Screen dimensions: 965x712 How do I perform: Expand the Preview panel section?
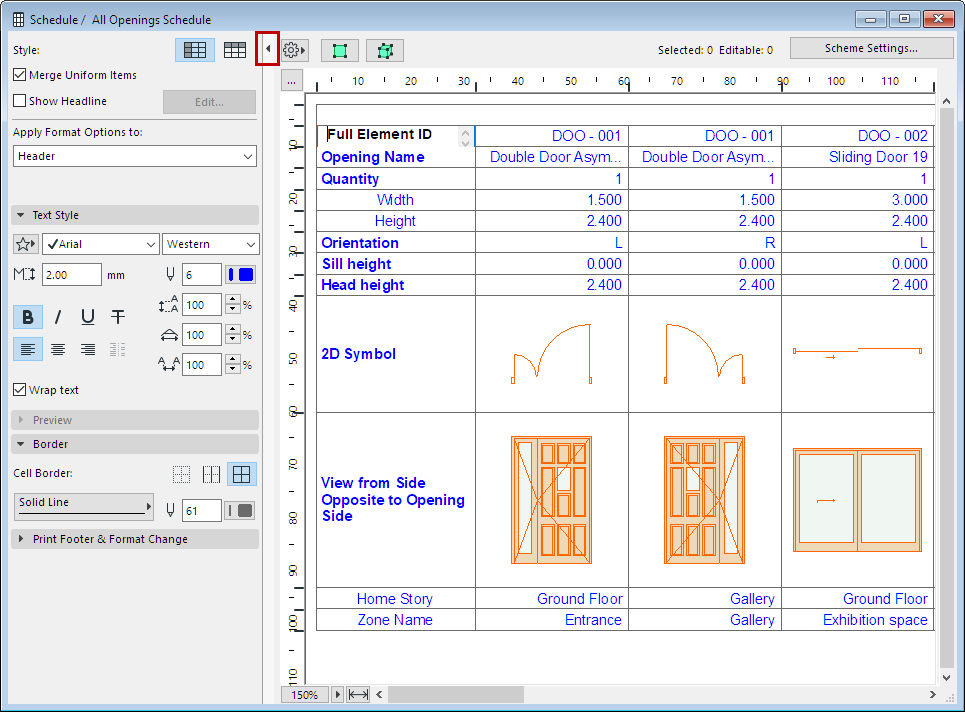pos(52,420)
